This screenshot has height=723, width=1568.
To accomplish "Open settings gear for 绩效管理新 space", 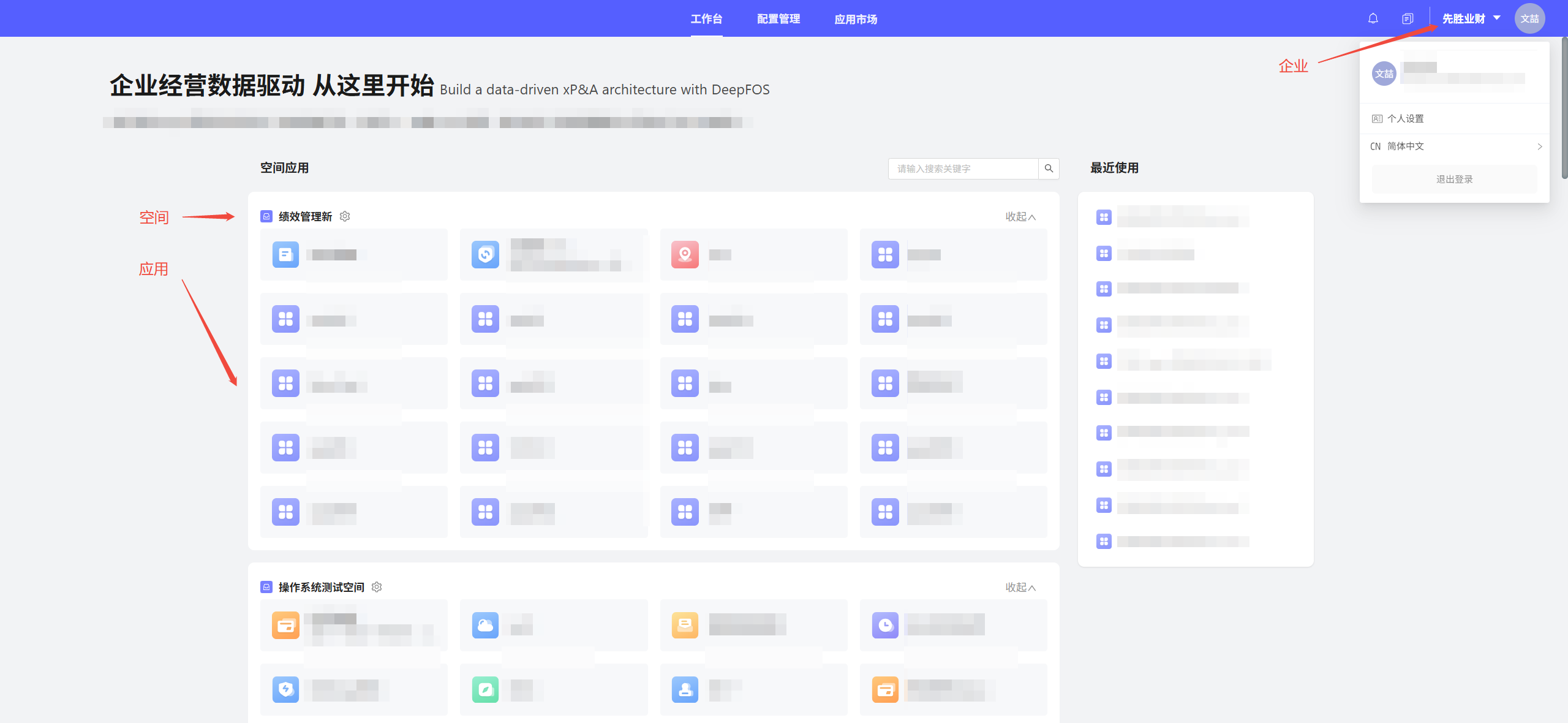I will click(x=345, y=216).
